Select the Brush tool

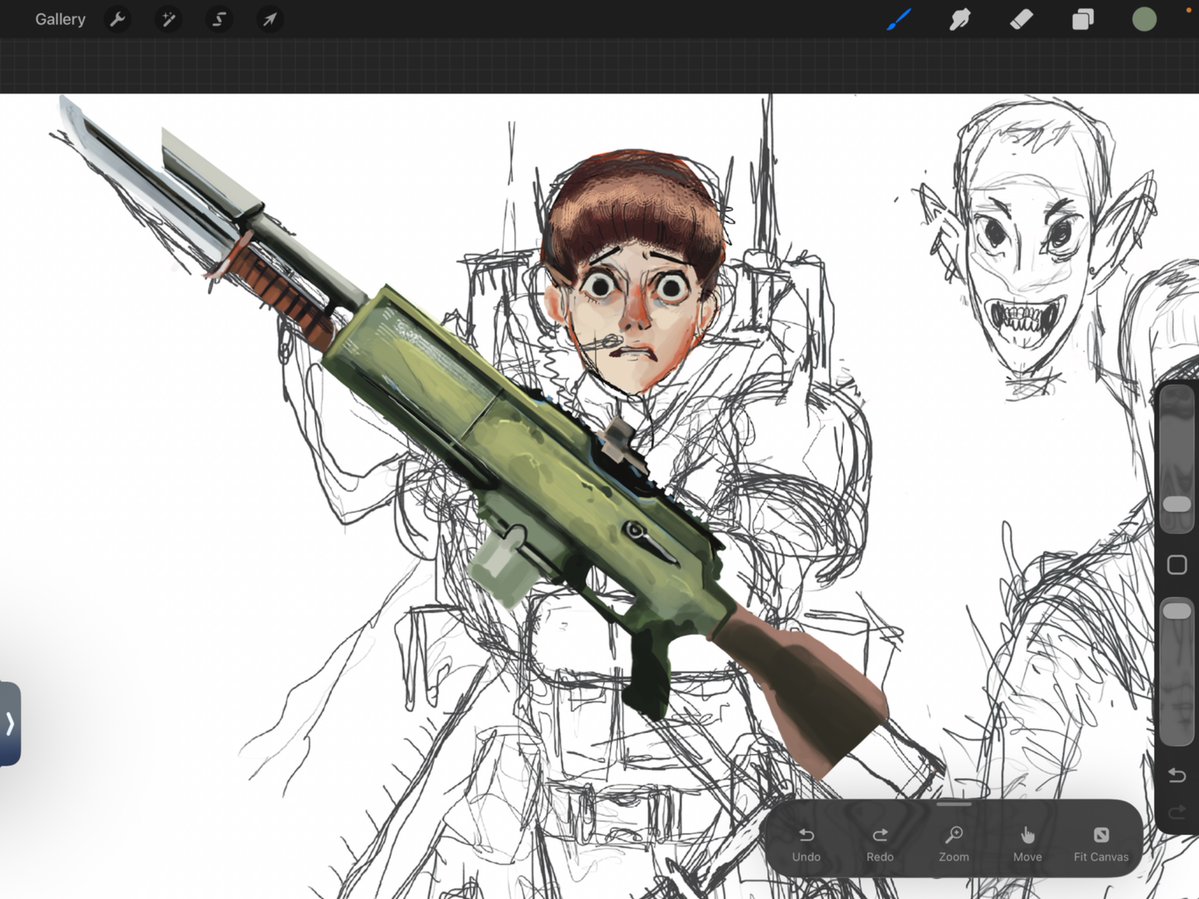[x=899, y=19]
